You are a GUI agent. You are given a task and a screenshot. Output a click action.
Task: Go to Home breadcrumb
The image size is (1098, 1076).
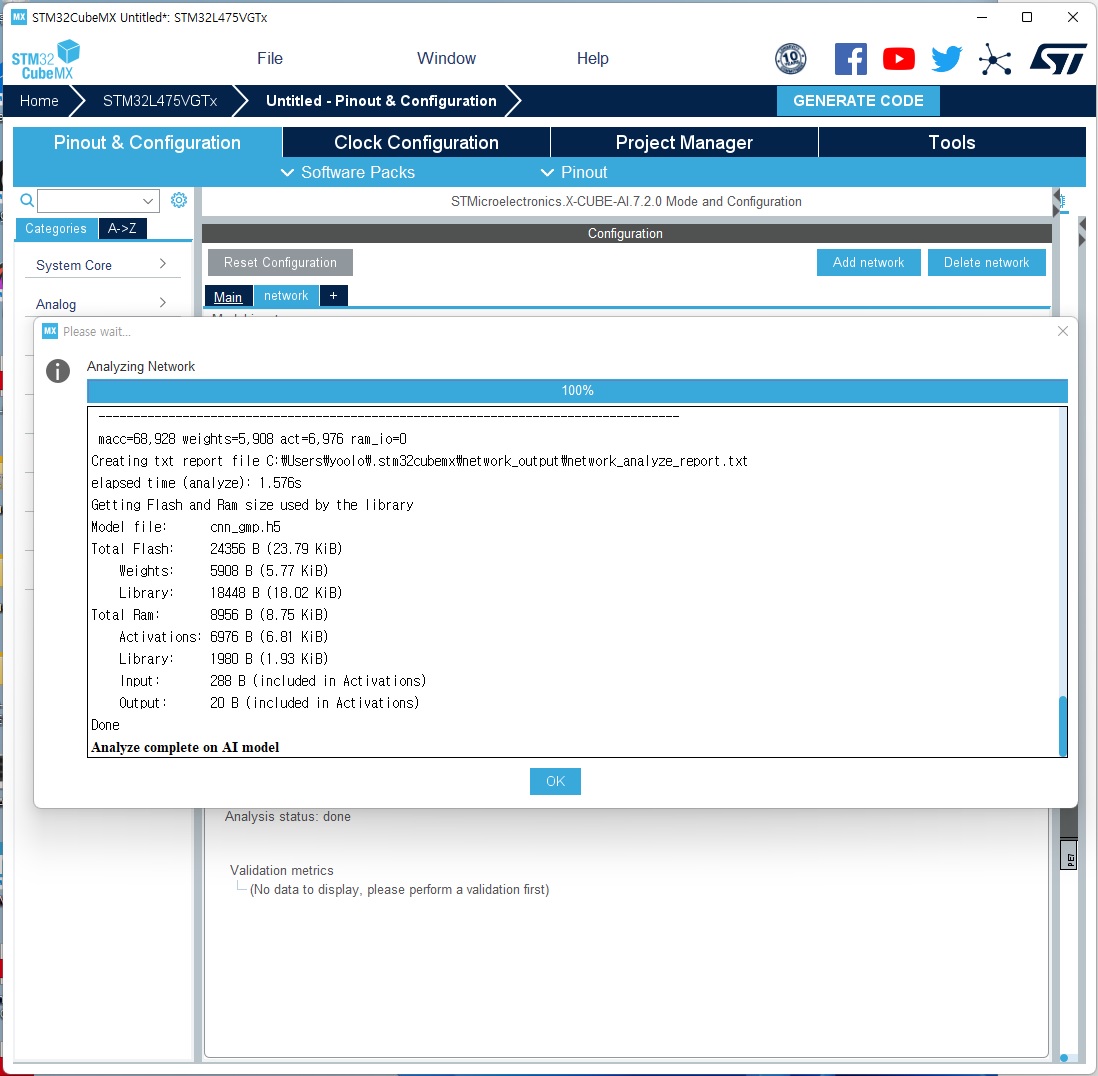click(39, 101)
